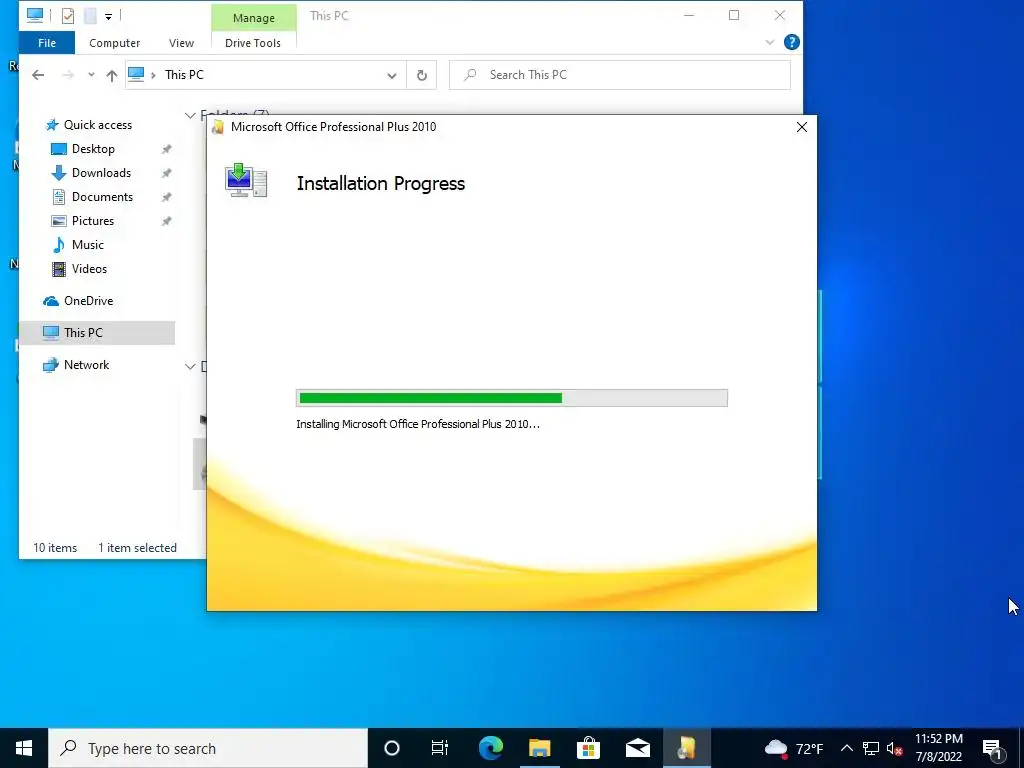Close the Office 2010 setup window
The height and width of the screenshot is (768, 1024).
(x=802, y=127)
